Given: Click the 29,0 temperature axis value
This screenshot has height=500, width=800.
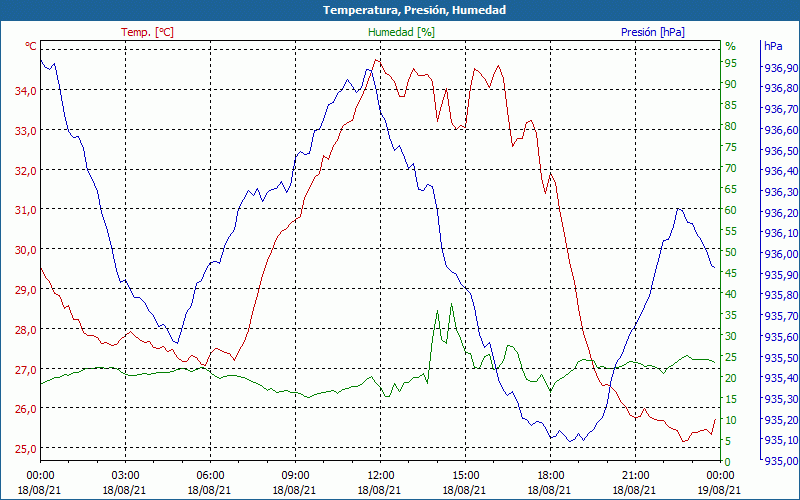Looking at the screenshot, I should 26,290.
